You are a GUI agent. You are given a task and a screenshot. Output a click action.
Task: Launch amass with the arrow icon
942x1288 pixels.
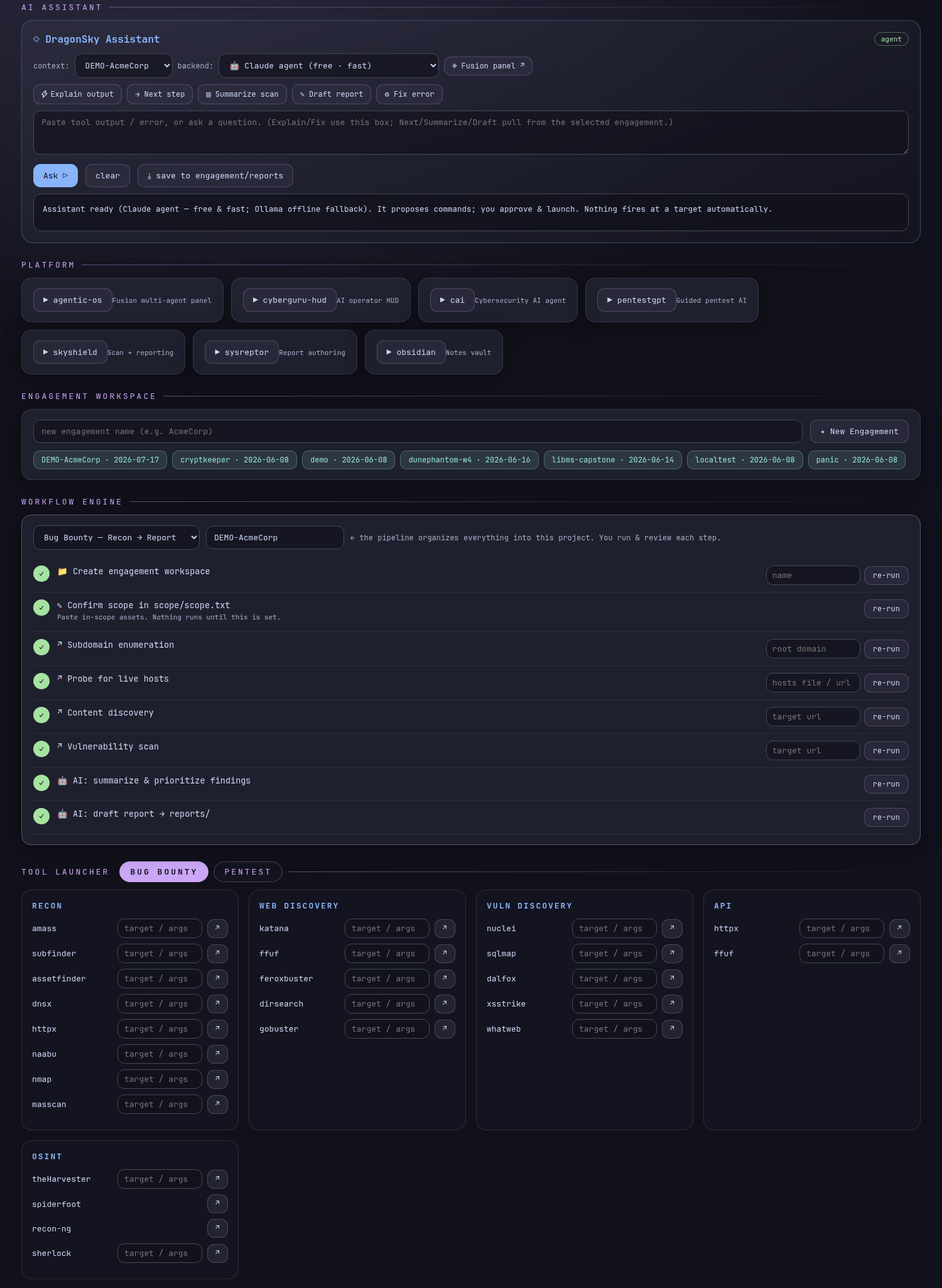[217, 928]
